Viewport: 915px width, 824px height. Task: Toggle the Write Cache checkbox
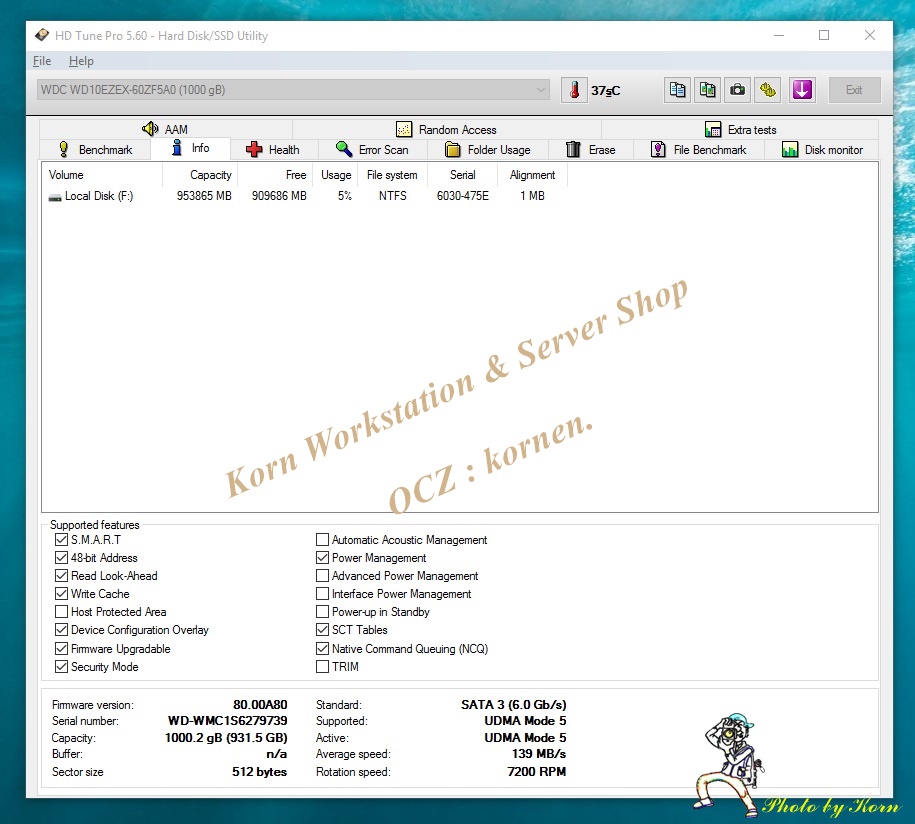[x=61, y=593]
